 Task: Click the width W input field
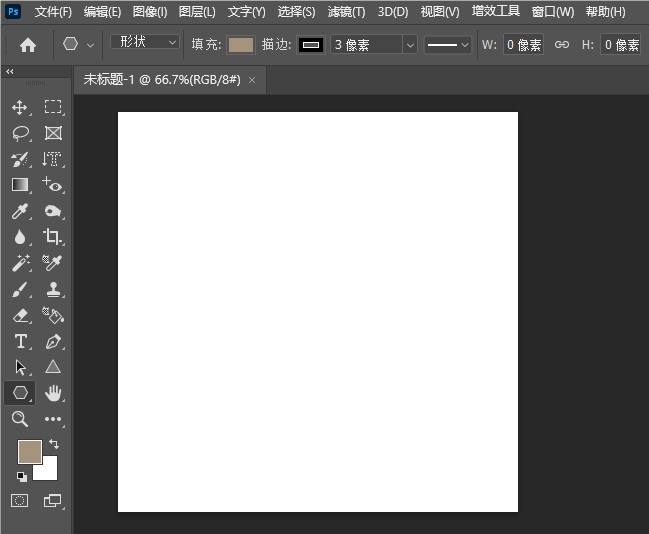(523, 45)
